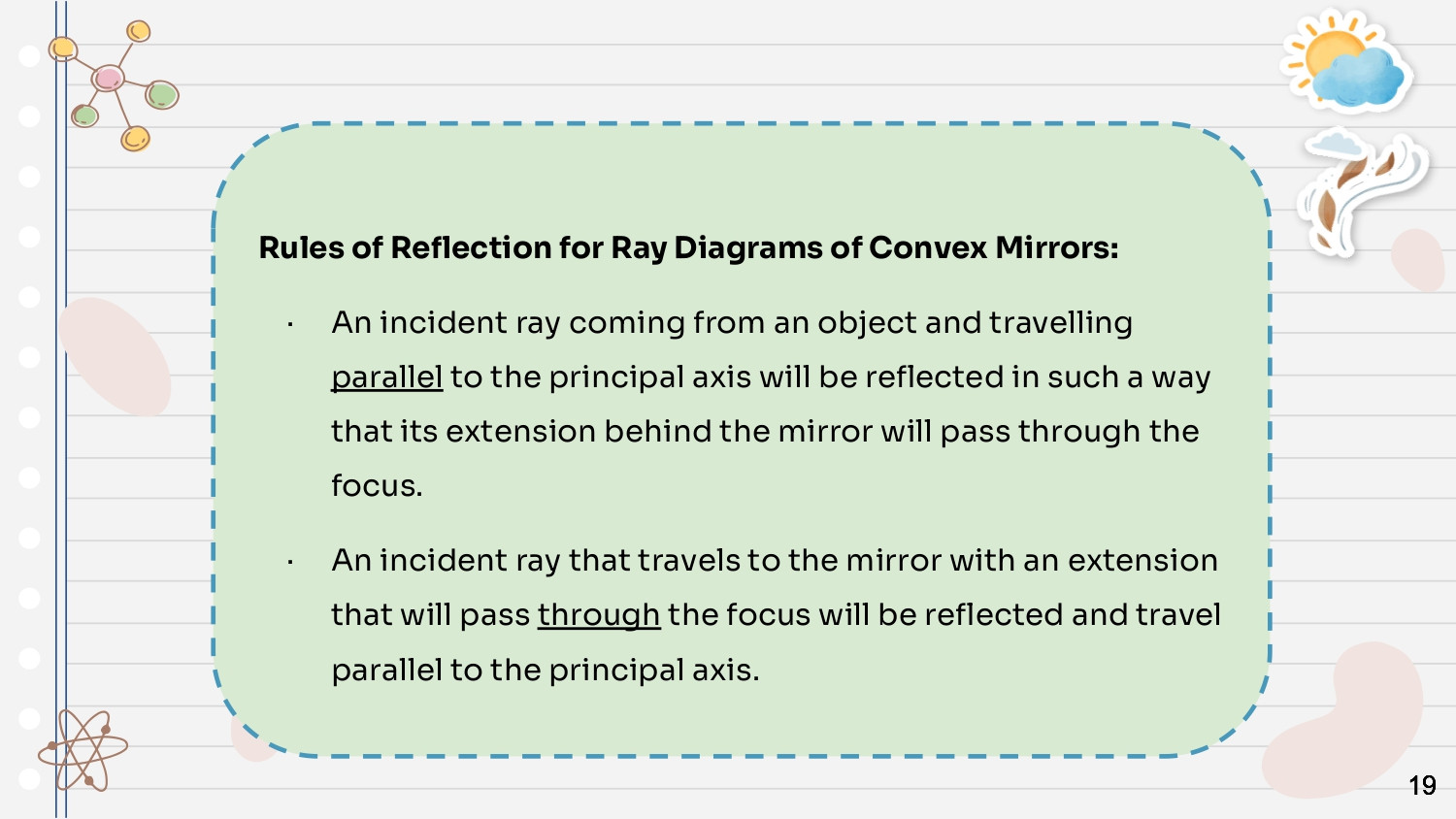The image size is (1456, 819).
Task: Click text "parallel to the principal axis."
Action: 546,670
